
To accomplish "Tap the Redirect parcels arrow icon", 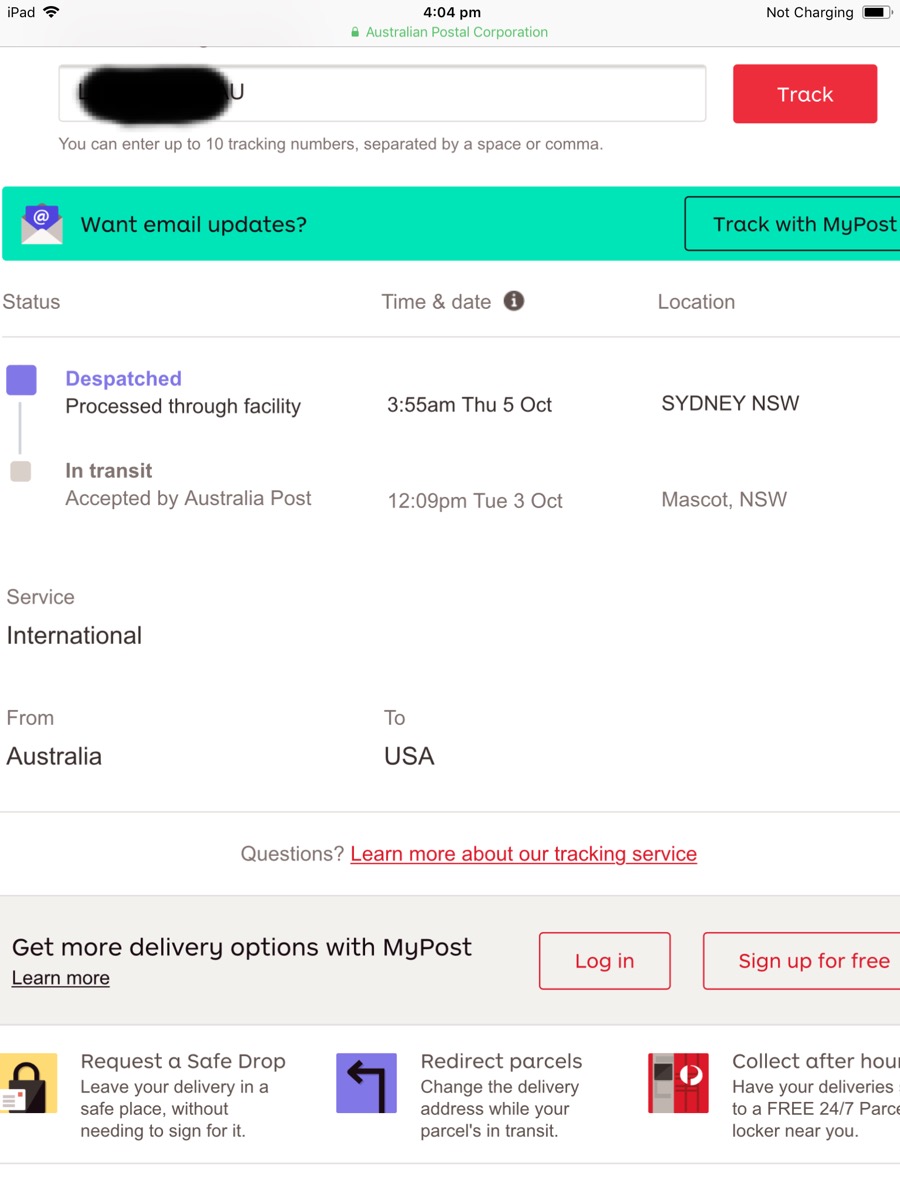I will (366, 1083).
